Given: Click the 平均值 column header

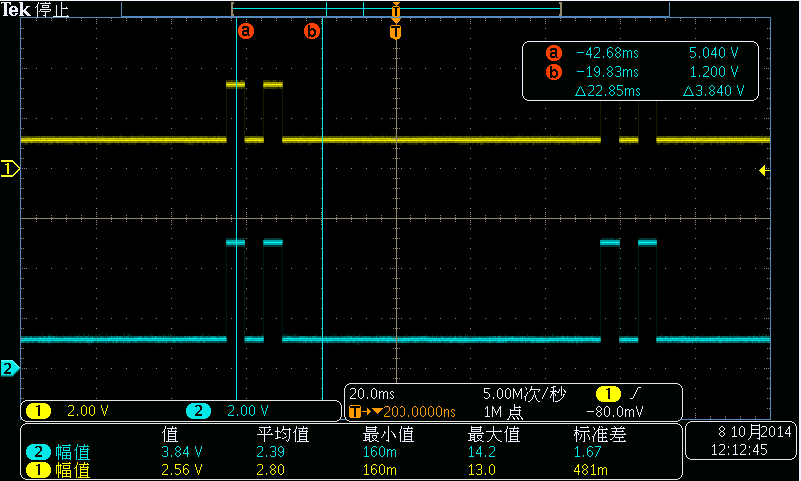Looking at the screenshot, I should pos(283,435).
